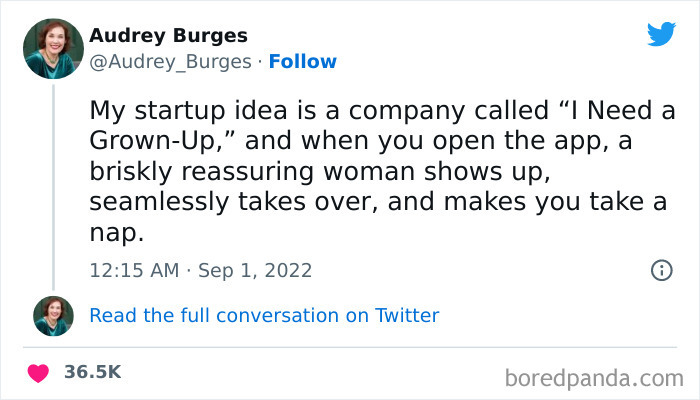The image size is (700, 400).
Task: Click the boredpanda.com watermark
Action: [x=593, y=378]
